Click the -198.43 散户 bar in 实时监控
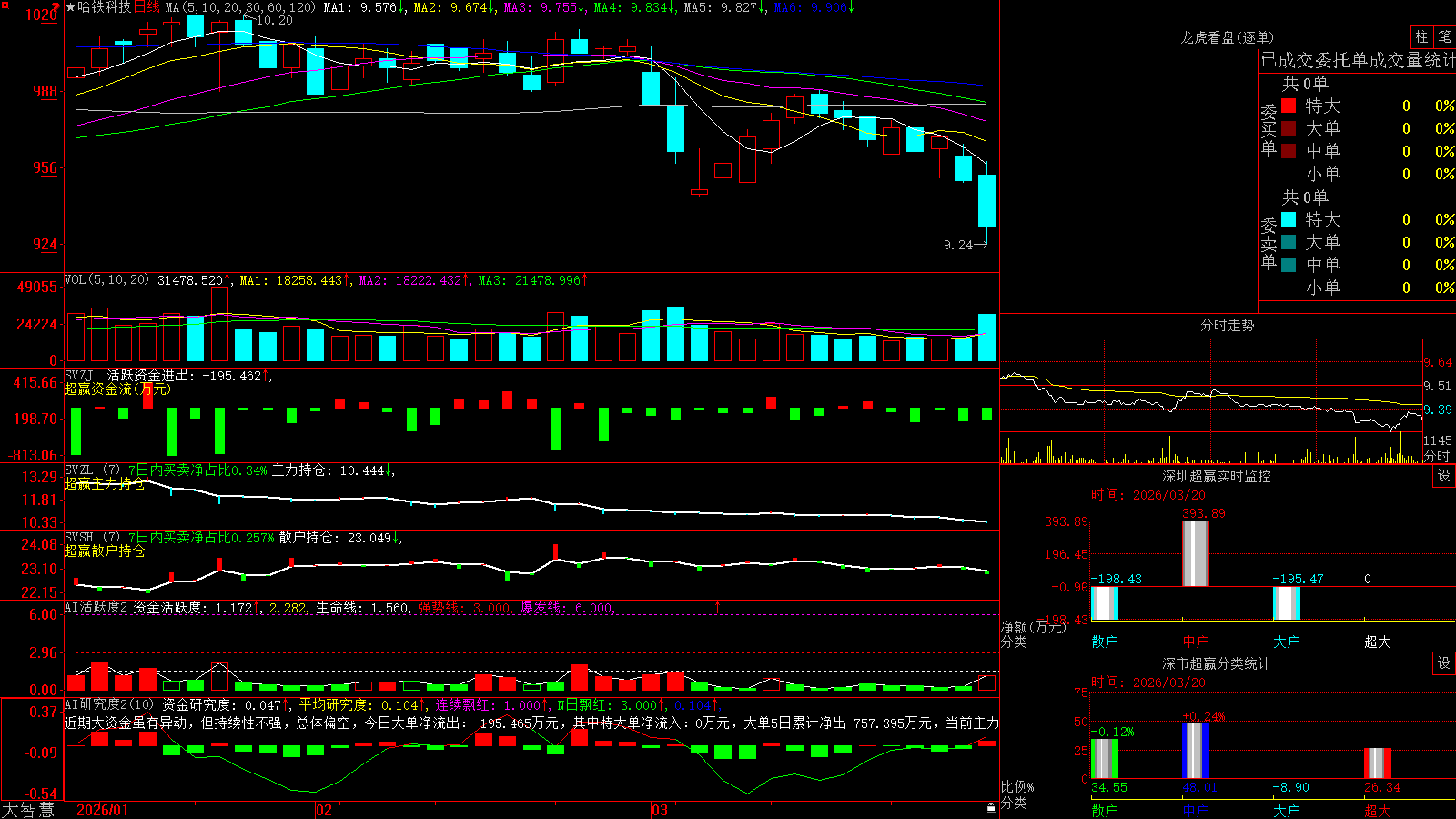1456x819 pixels. (x=1105, y=603)
